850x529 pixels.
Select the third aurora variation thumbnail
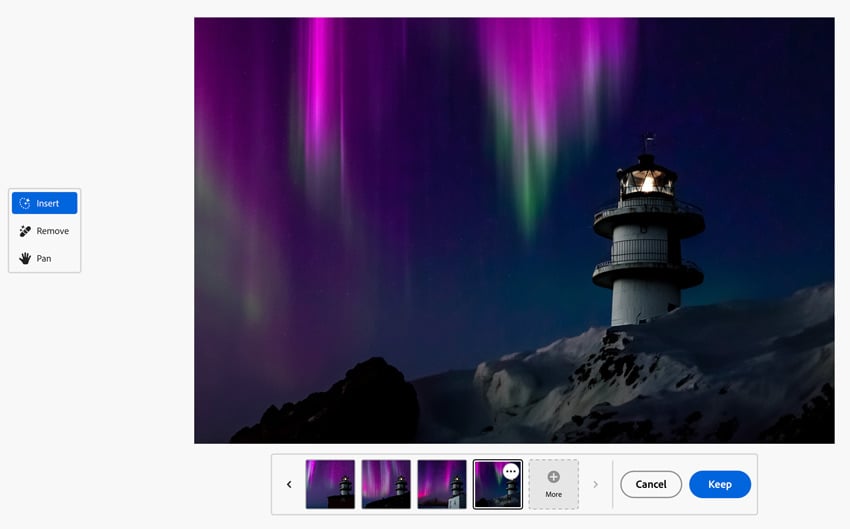point(442,484)
